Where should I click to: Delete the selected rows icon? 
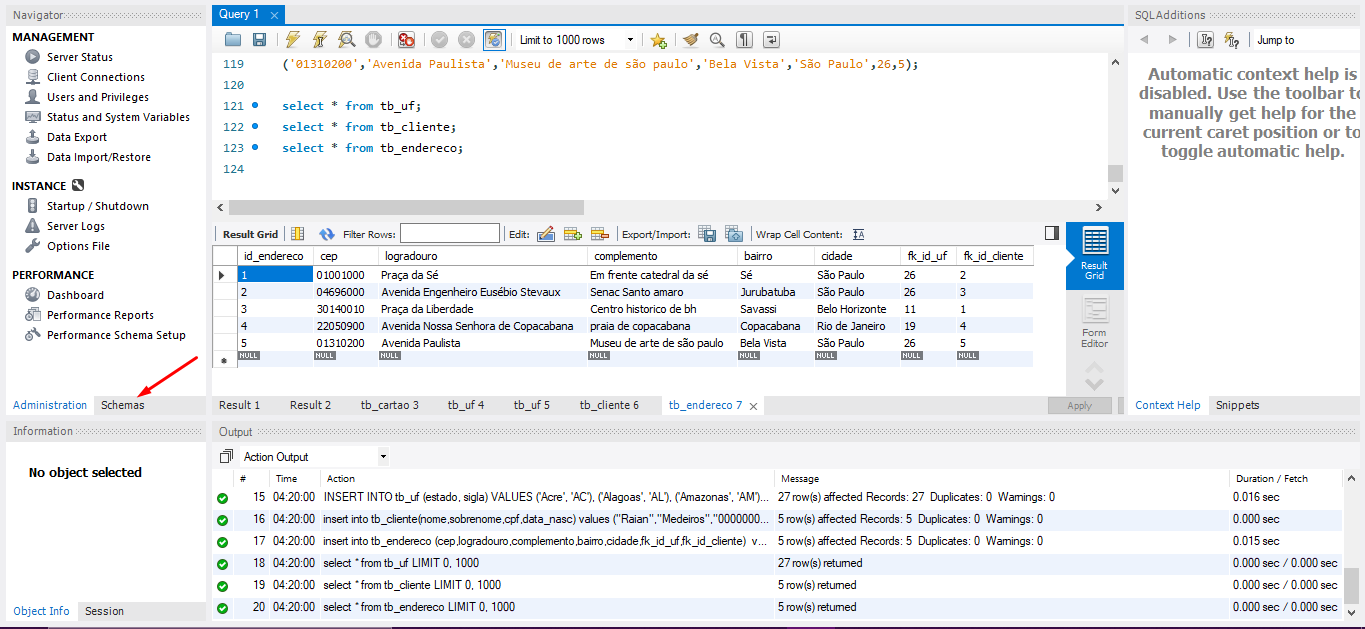tap(600, 234)
